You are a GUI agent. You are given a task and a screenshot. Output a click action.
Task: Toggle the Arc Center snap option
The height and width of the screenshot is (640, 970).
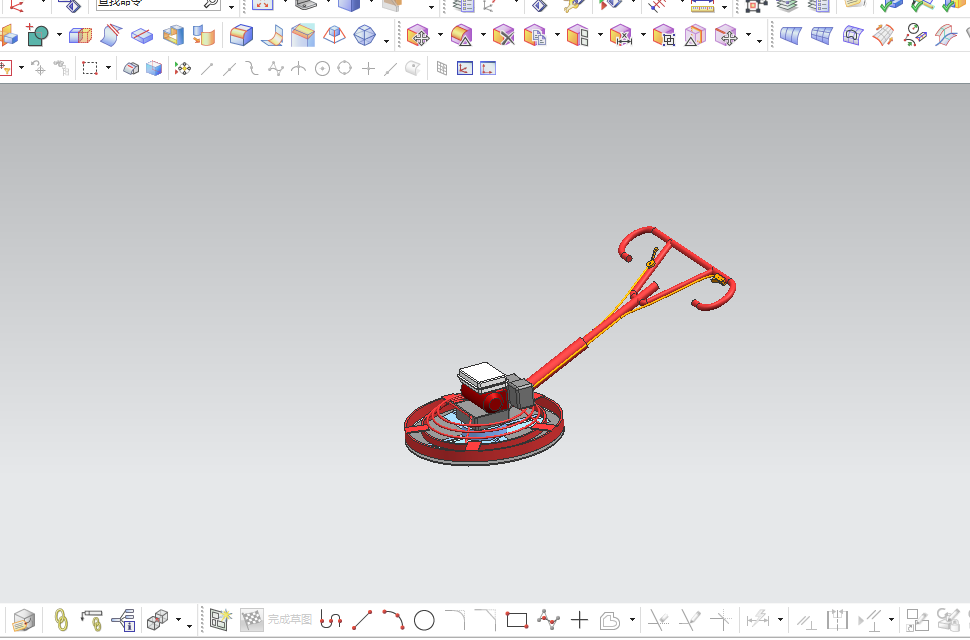tap(322, 68)
